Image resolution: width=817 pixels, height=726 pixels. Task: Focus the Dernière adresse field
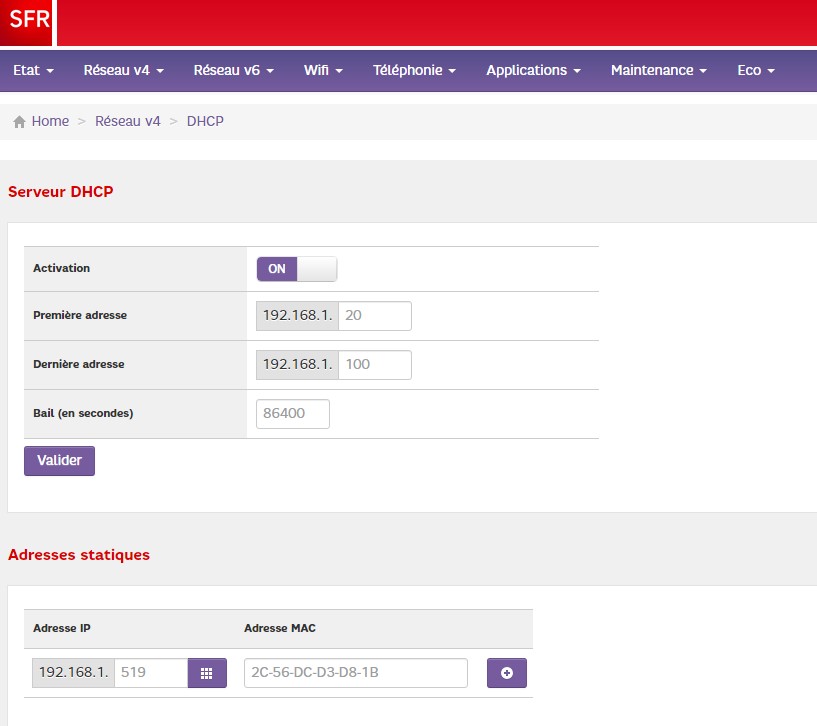375,365
